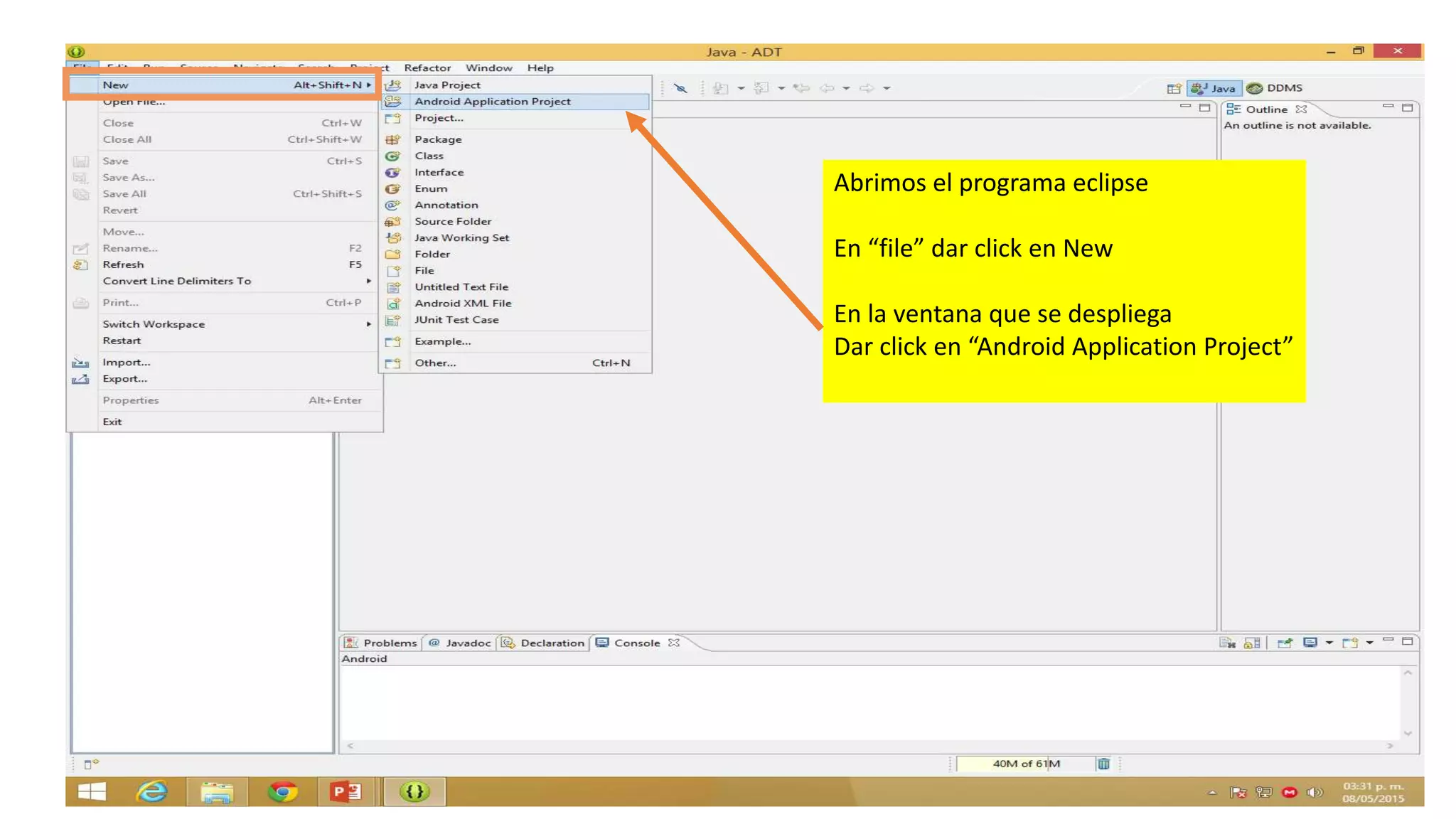The height and width of the screenshot is (819, 1456).
Task: Open the Next Annotation dropdown arrow
Action: tap(741, 88)
